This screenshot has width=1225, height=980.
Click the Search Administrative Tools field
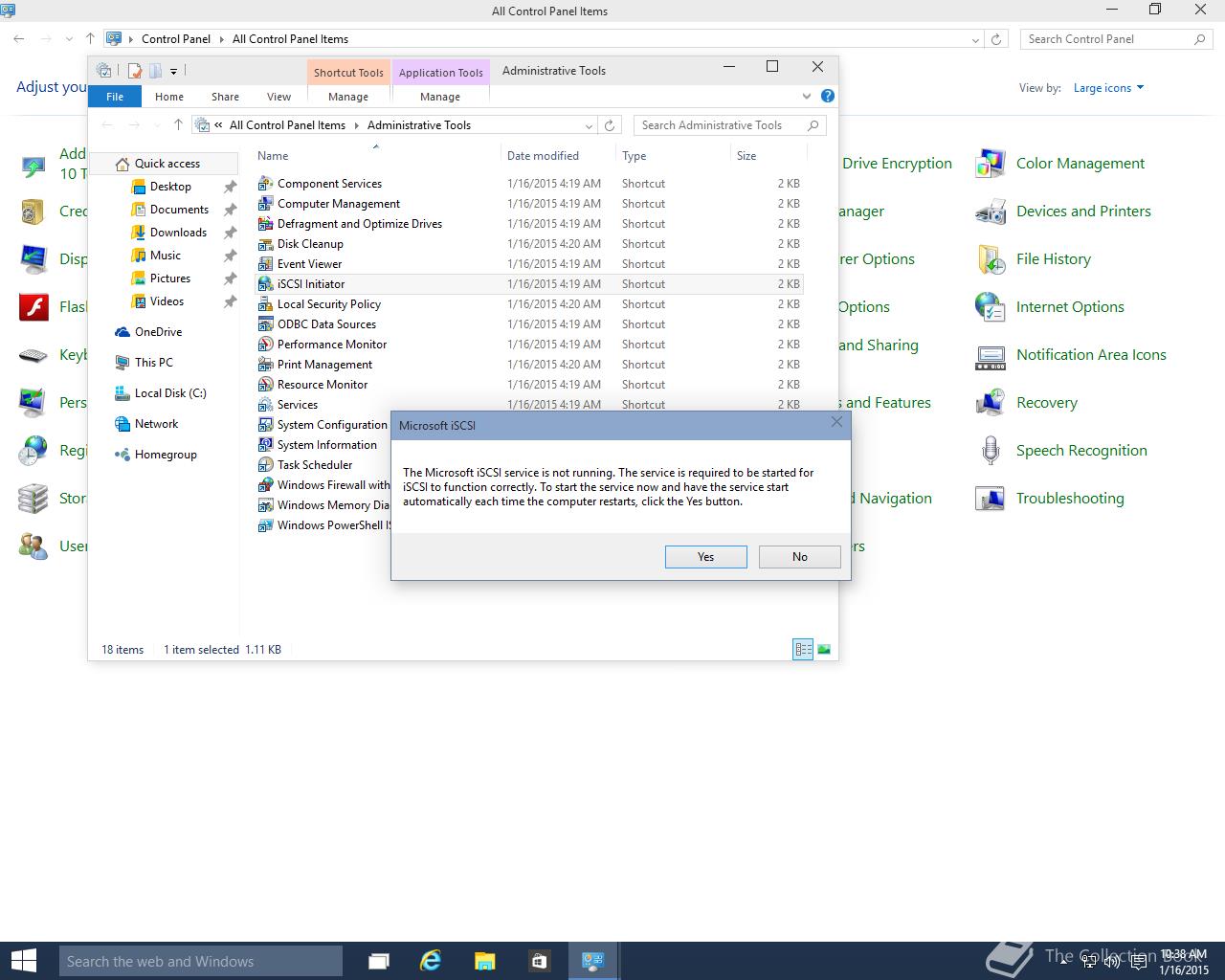728,125
